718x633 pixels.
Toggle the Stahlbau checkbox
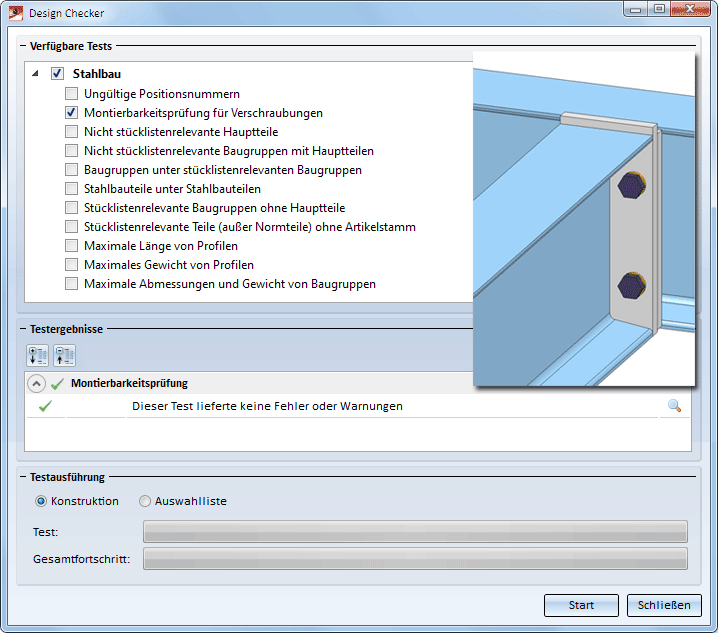tap(57, 74)
